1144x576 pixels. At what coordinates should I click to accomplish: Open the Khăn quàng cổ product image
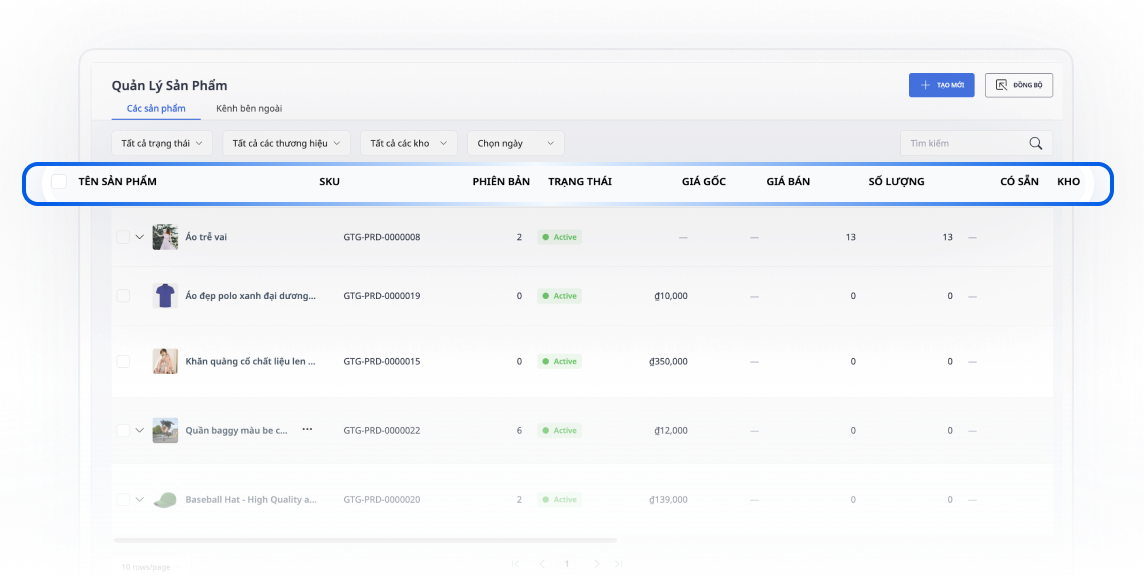pyautogui.click(x=165, y=361)
